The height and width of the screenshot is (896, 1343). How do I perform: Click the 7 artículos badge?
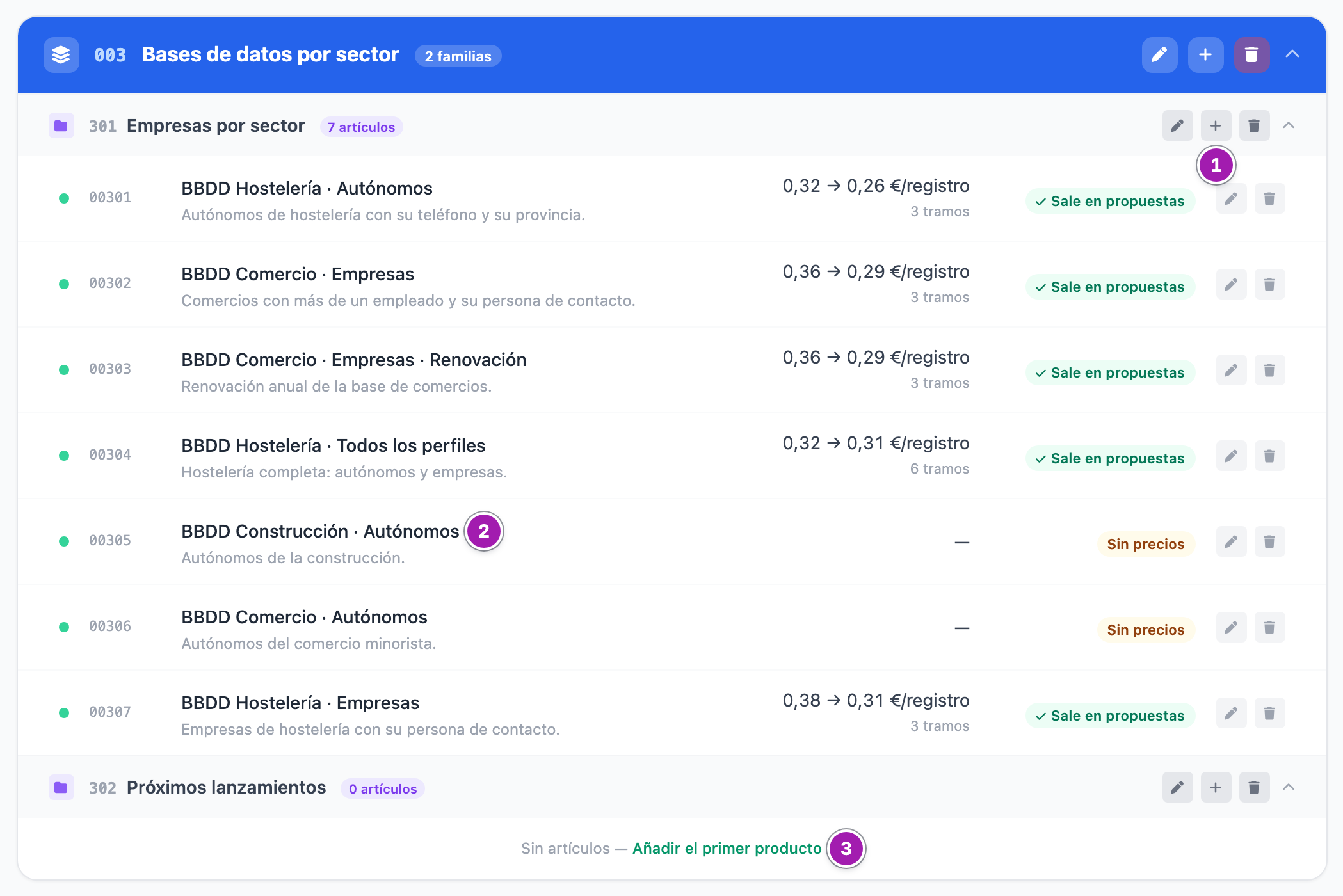pyautogui.click(x=361, y=127)
